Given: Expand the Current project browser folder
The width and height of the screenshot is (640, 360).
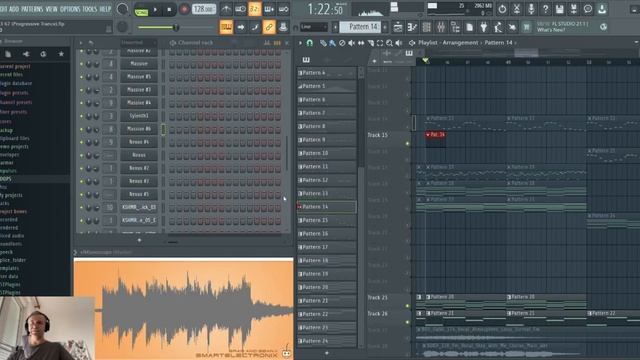Looking at the screenshot, I should click(x=15, y=66).
